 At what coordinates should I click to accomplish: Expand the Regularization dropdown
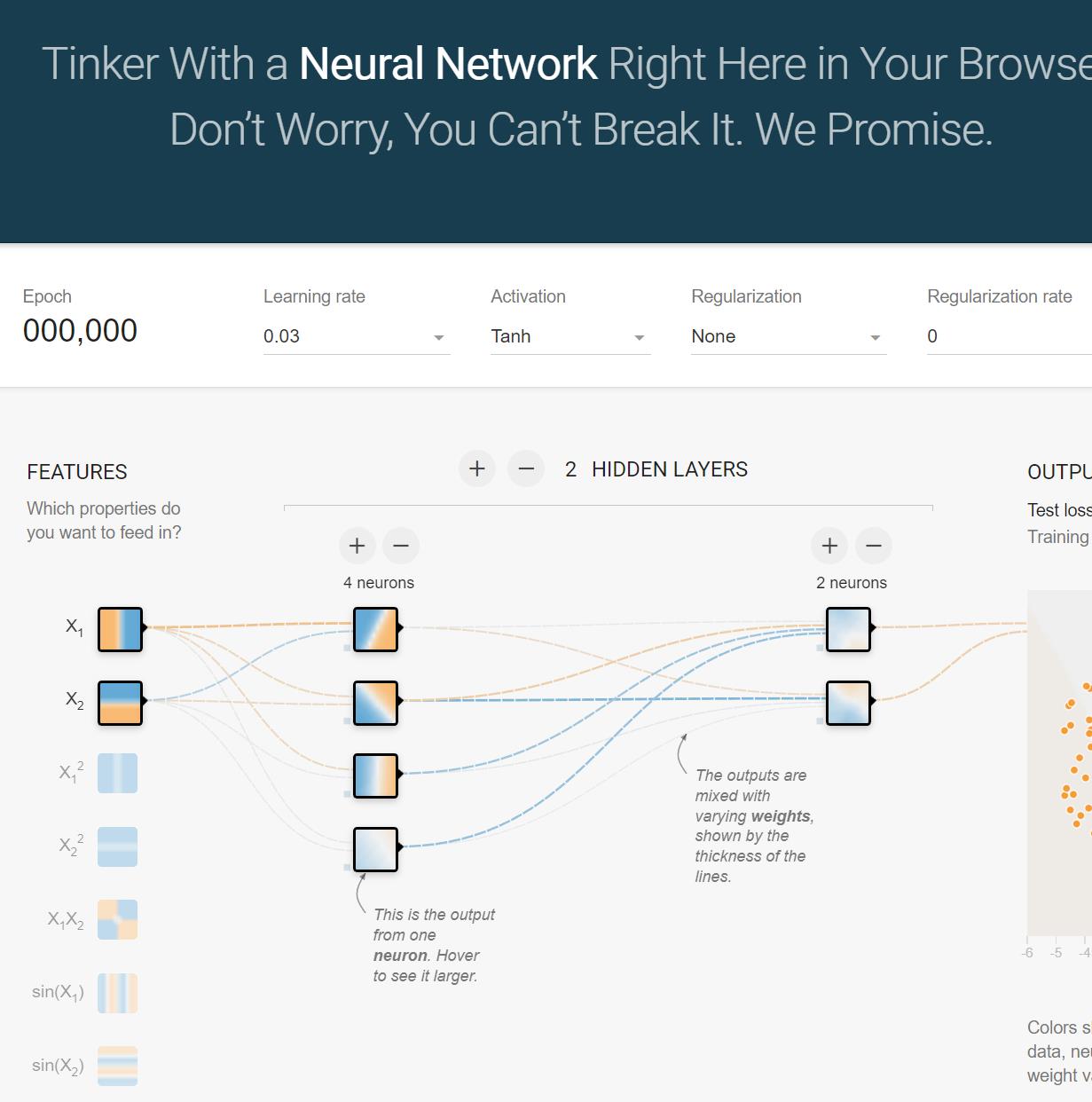(788, 337)
